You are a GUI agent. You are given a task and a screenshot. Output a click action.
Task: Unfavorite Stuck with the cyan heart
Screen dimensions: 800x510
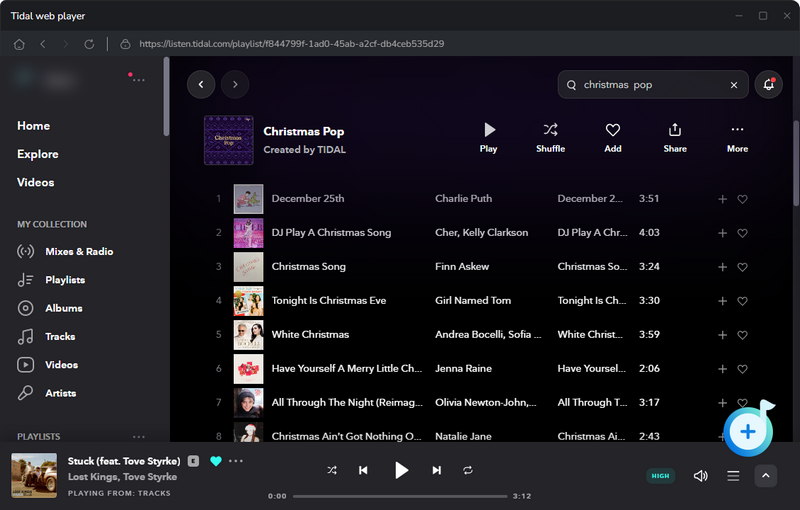pyautogui.click(x=216, y=461)
